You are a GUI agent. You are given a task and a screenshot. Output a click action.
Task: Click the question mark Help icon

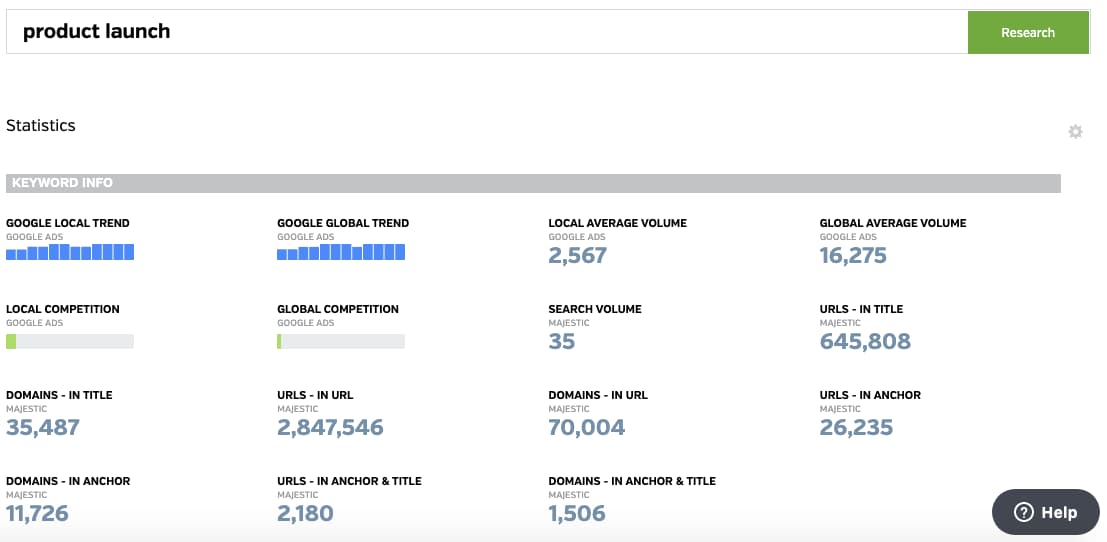click(x=1024, y=512)
